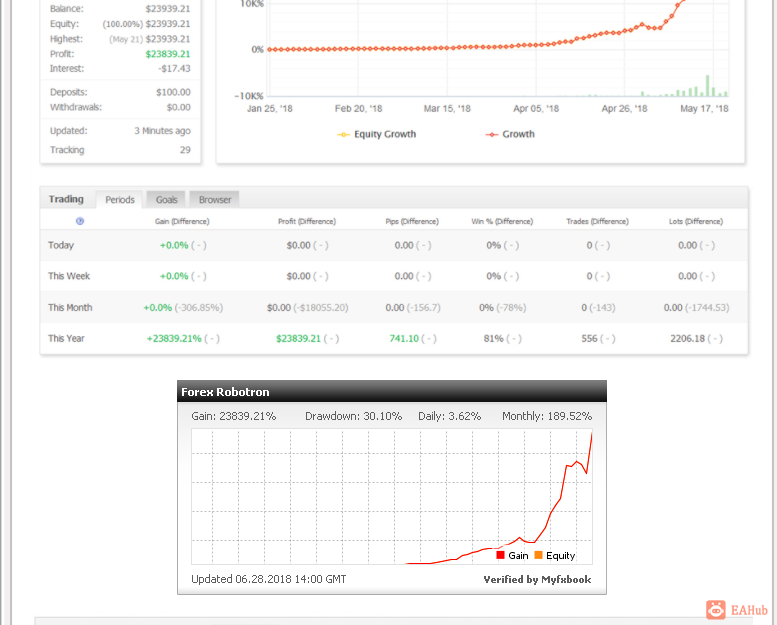777x625 pixels.
Task: Switch to the Periods tab
Action: click(x=119, y=200)
